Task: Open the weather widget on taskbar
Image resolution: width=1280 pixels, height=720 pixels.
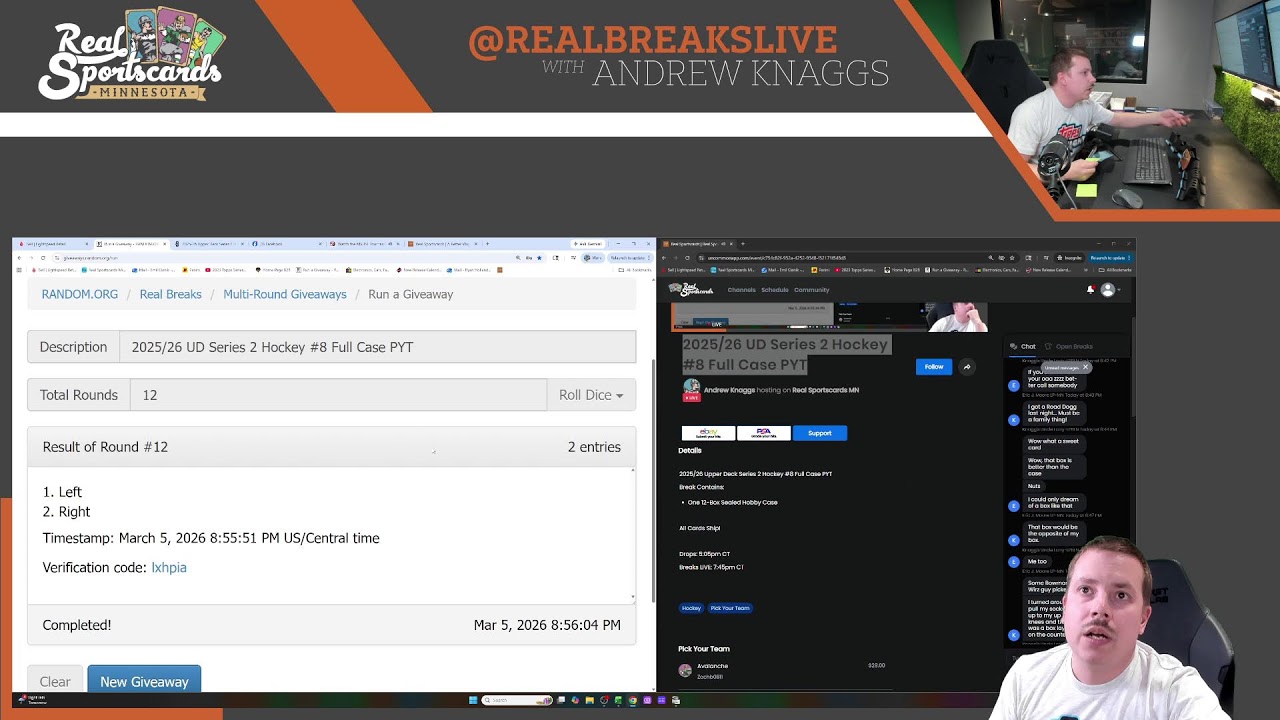Action: click(x=30, y=700)
